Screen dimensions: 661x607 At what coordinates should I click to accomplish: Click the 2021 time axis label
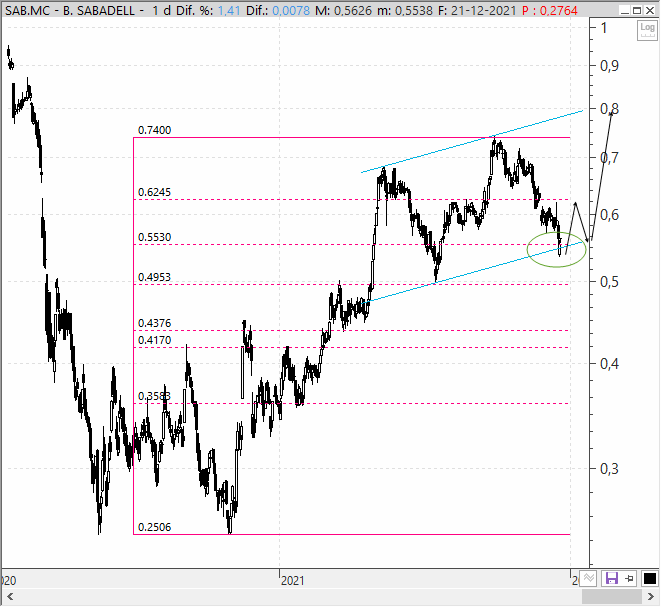tap(293, 581)
